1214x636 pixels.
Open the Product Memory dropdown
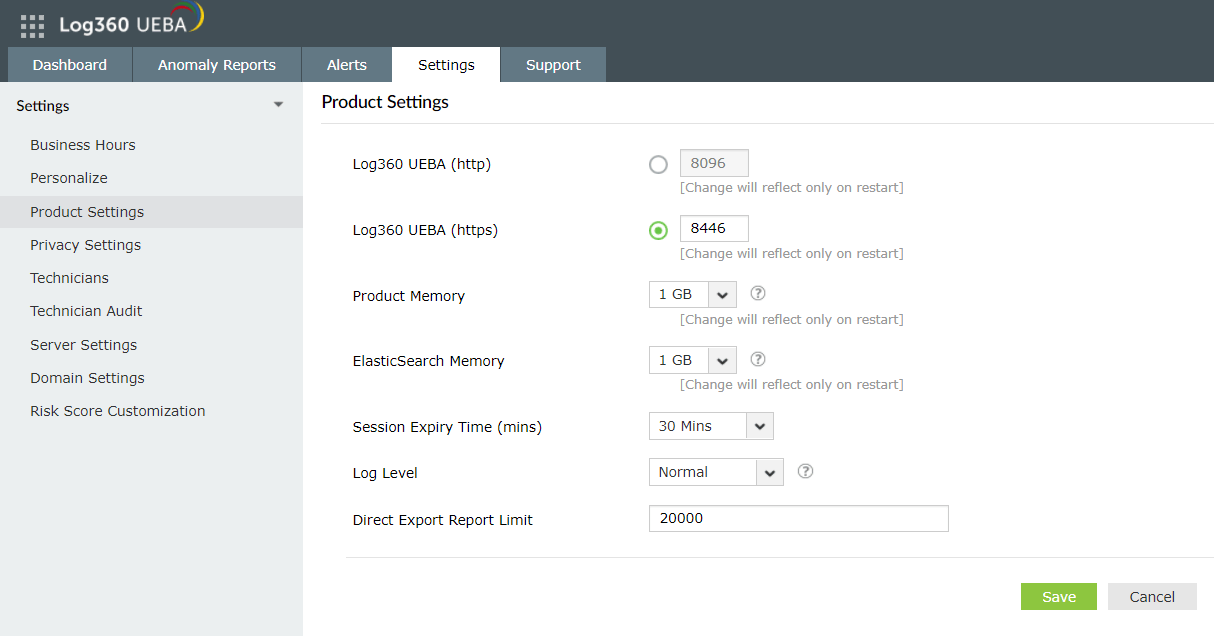coord(693,294)
